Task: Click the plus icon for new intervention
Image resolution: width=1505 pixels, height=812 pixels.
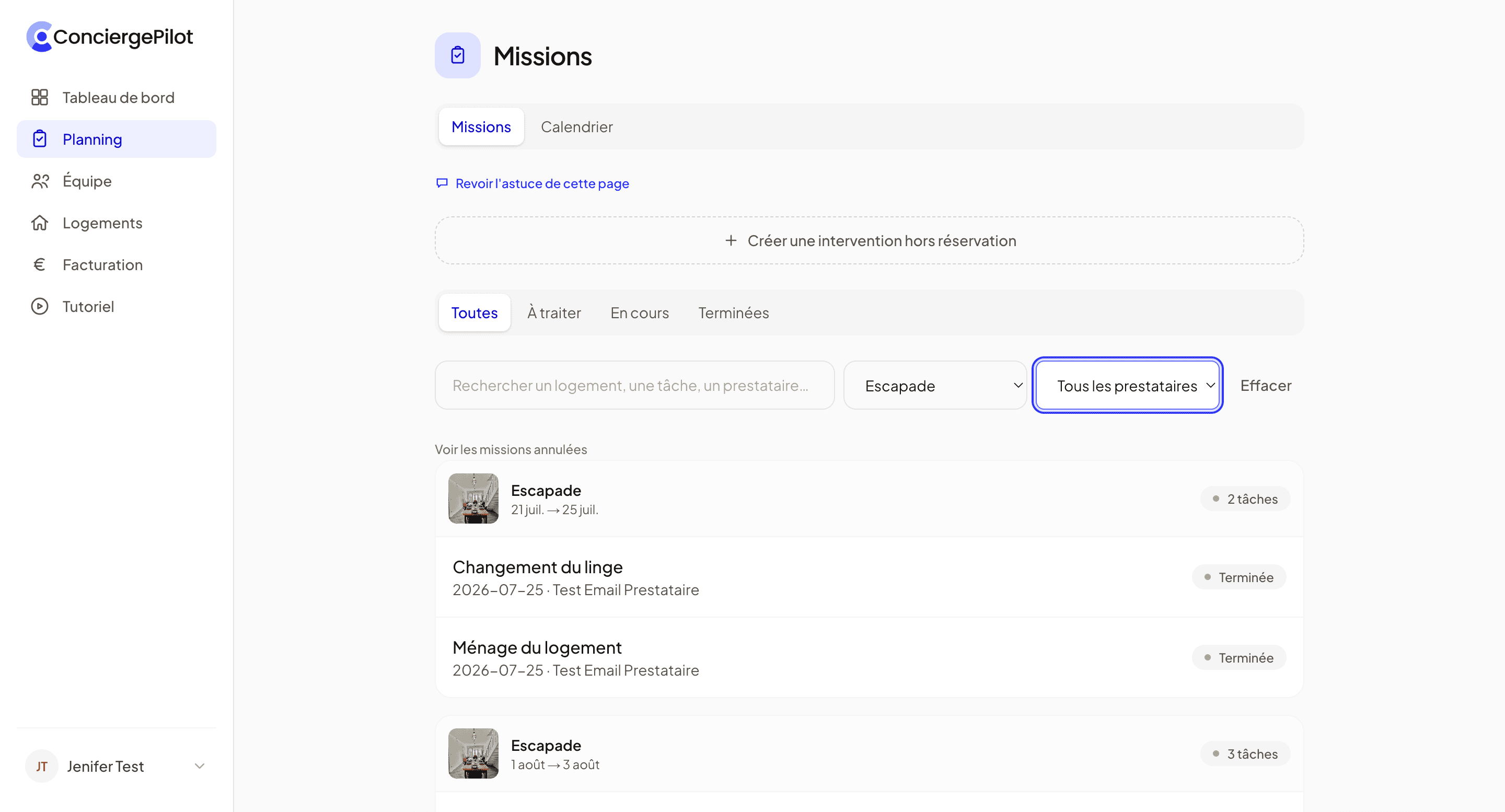Action: pos(731,241)
